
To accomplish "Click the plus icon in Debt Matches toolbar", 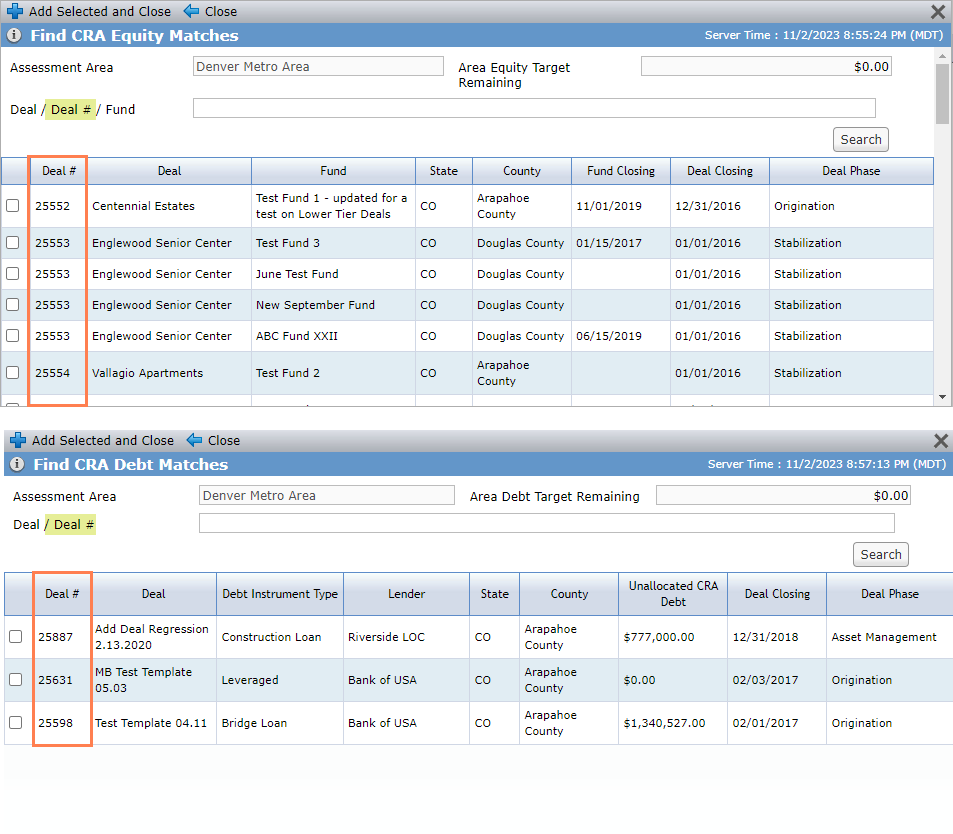I will click(18, 439).
